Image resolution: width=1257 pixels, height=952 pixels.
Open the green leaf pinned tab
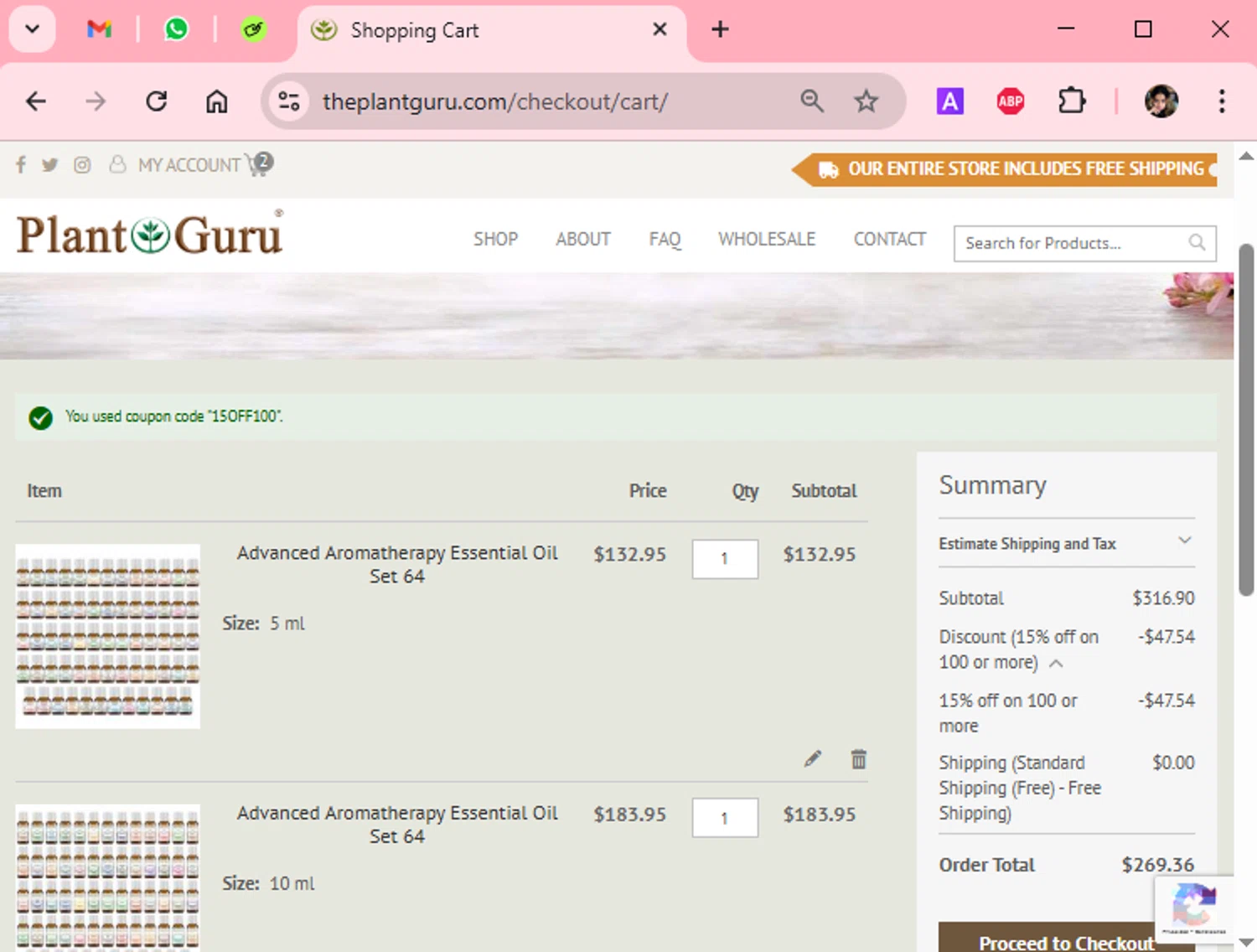coord(253,30)
